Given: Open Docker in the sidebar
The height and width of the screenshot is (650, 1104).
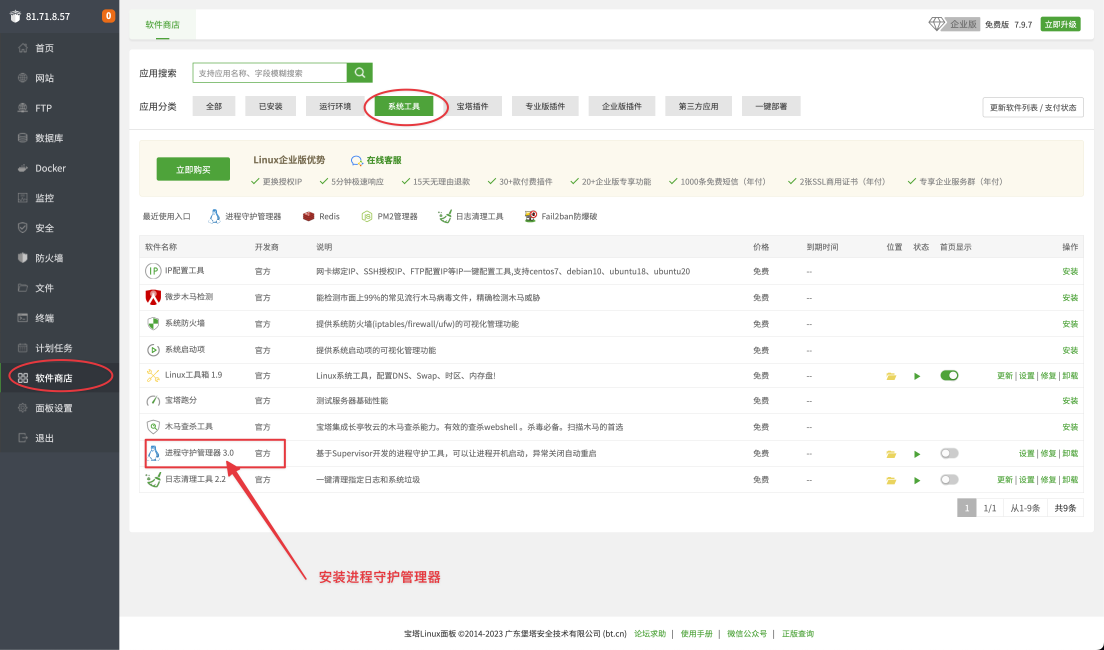Looking at the screenshot, I should (50, 168).
